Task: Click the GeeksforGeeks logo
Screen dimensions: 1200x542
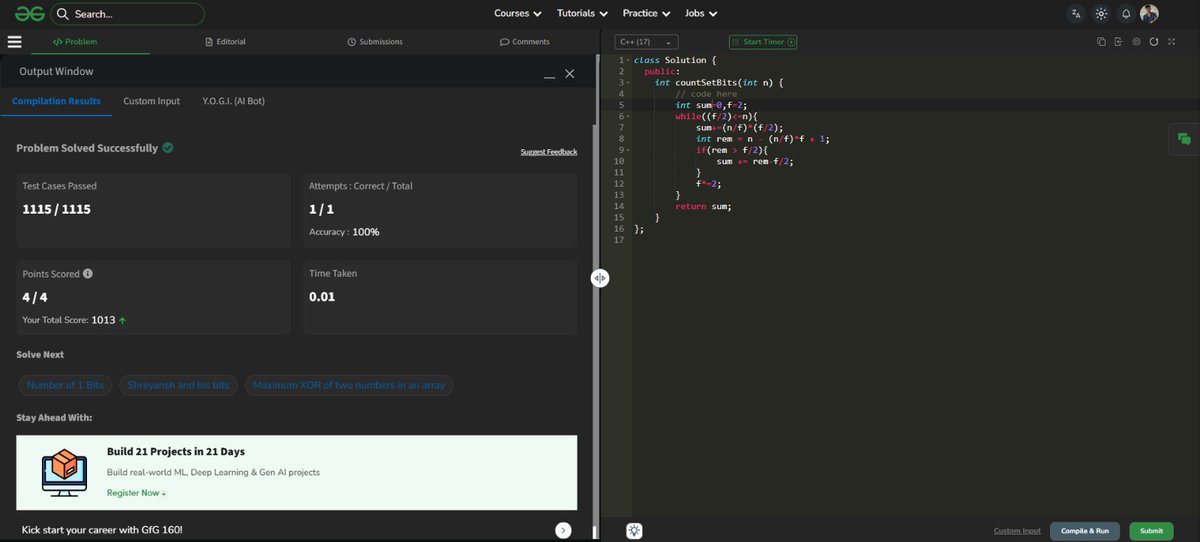Action: [x=29, y=14]
